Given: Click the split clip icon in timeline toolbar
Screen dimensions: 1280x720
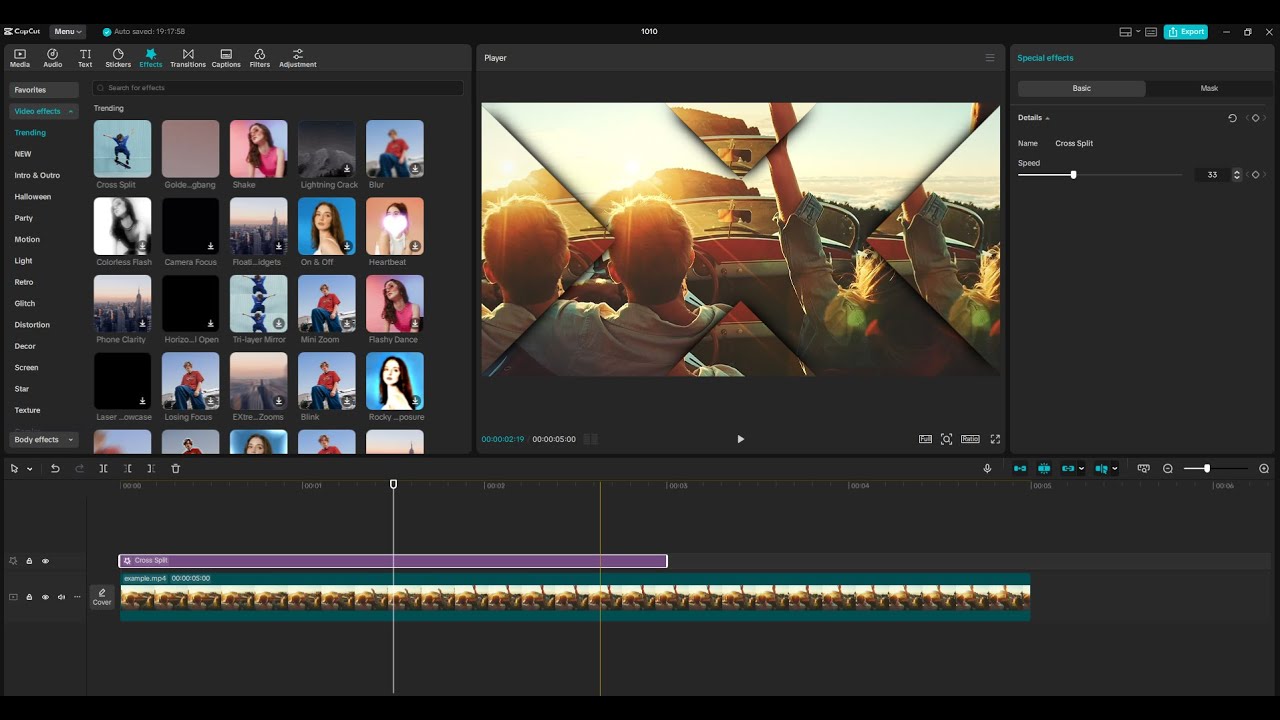Looking at the screenshot, I should [x=103, y=468].
